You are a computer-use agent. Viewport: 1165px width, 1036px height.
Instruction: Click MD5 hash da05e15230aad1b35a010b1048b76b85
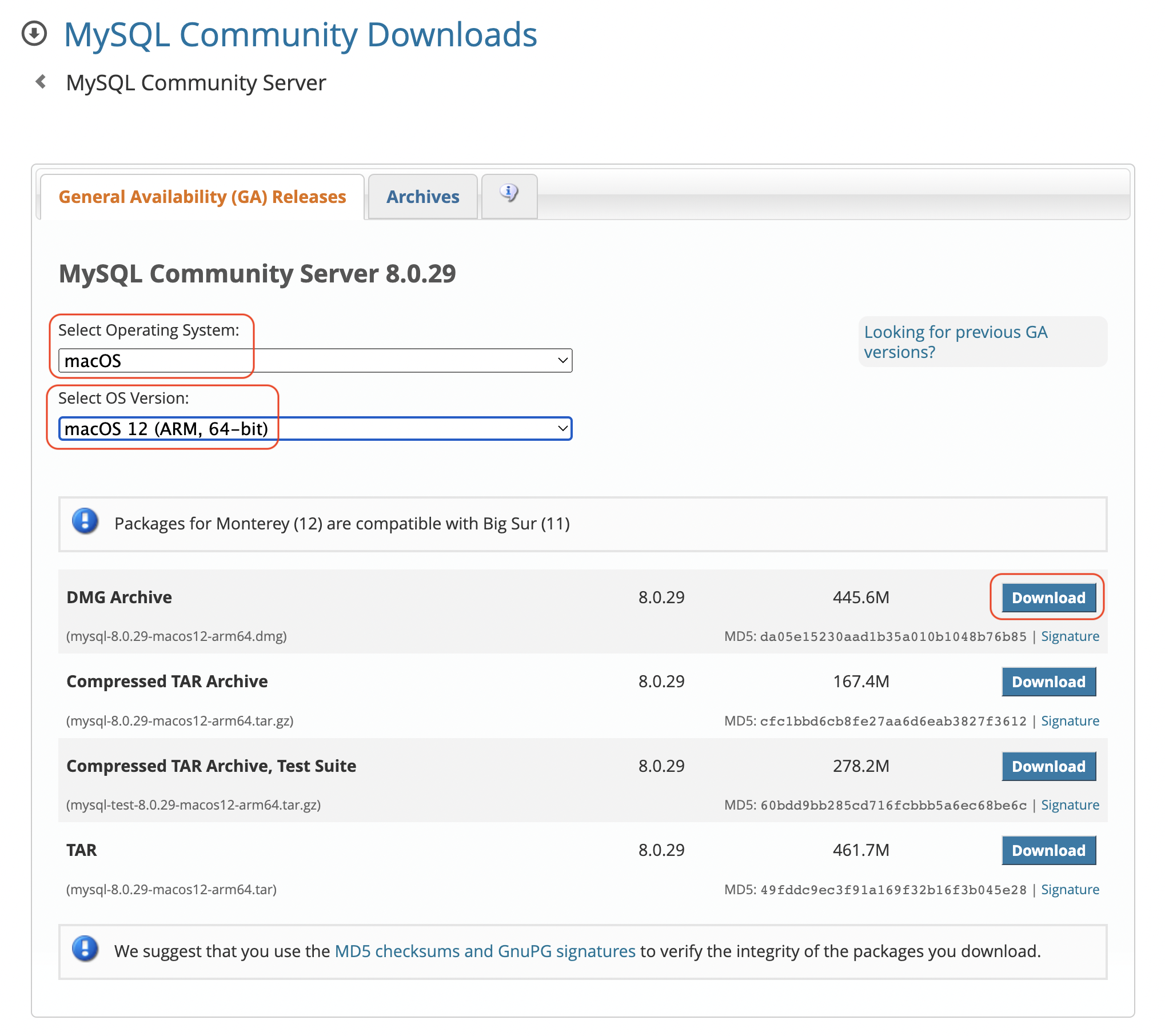pyautogui.click(x=893, y=637)
